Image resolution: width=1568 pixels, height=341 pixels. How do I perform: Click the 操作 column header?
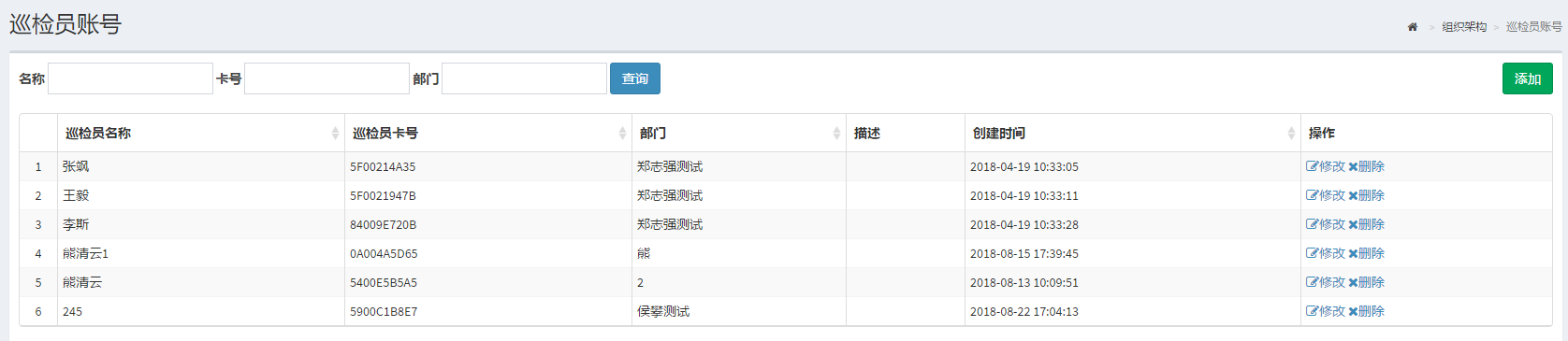1426,133
